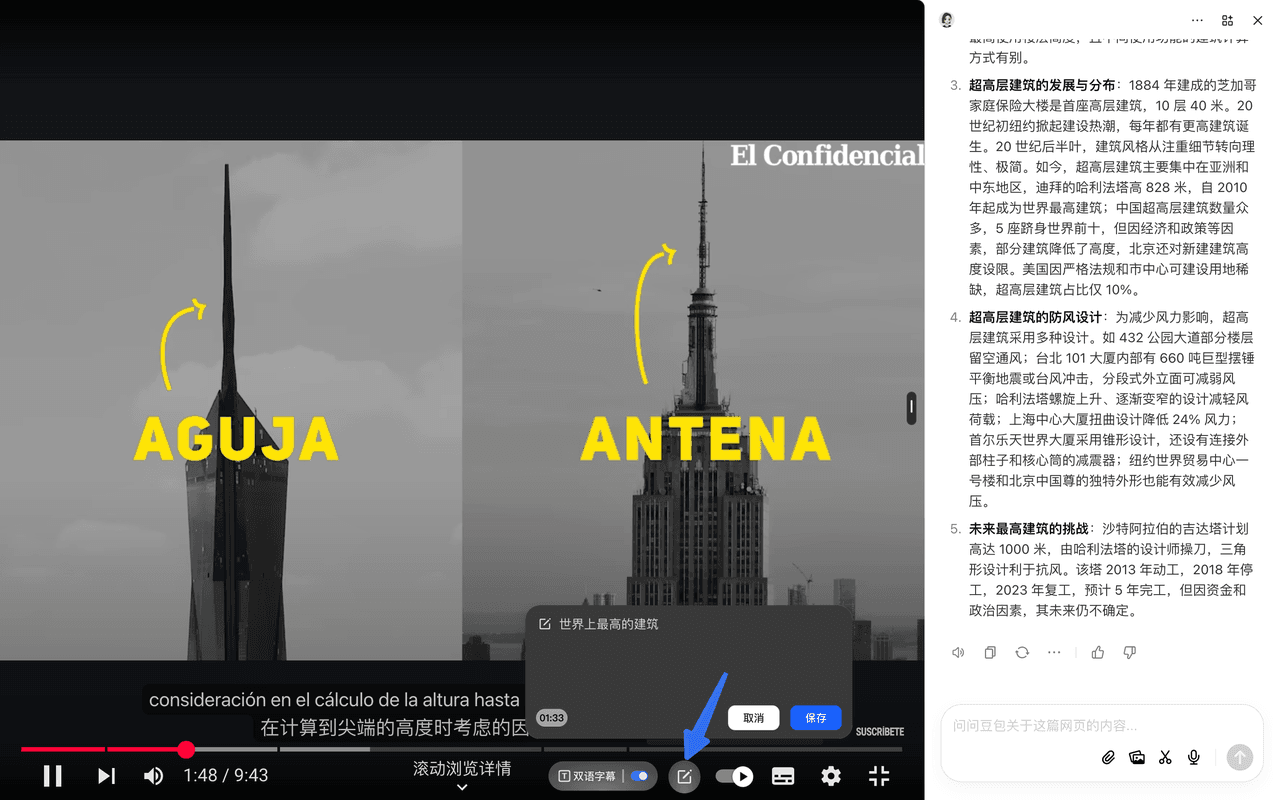Open the apps grid icon in sidebar header
The width and height of the screenshot is (1280, 800).
pyautogui.click(x=1227, y=20)
